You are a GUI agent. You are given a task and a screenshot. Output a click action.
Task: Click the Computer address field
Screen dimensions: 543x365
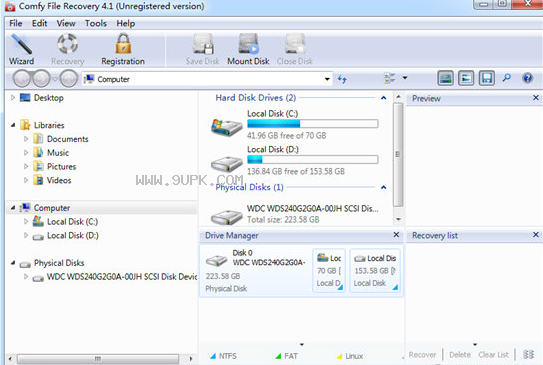207,79
